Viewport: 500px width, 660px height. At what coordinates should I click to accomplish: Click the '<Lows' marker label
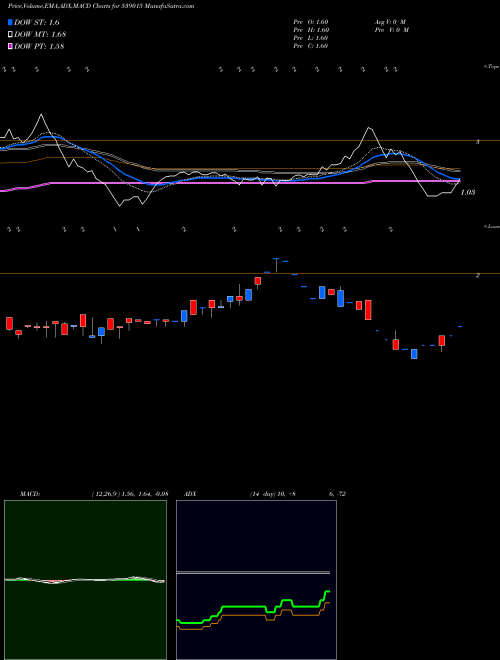[492, 226]
